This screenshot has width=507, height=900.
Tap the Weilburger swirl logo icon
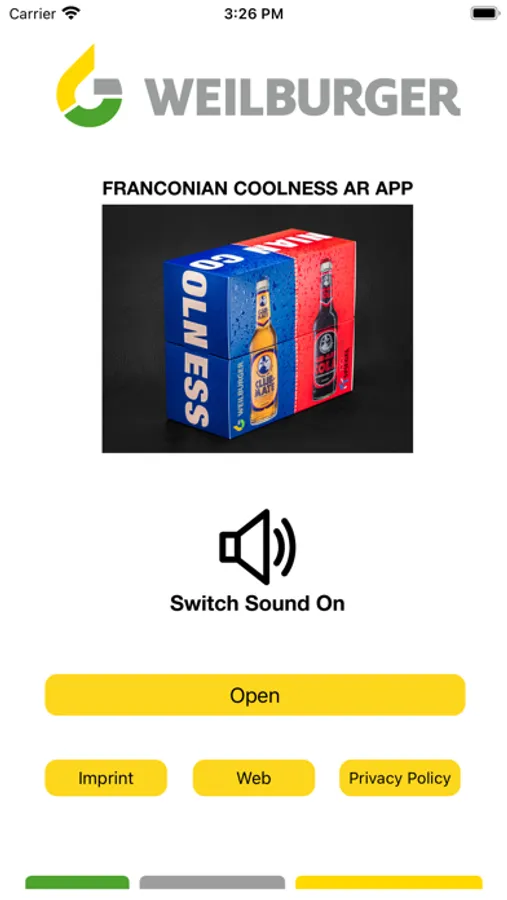(x=89, y=86)
